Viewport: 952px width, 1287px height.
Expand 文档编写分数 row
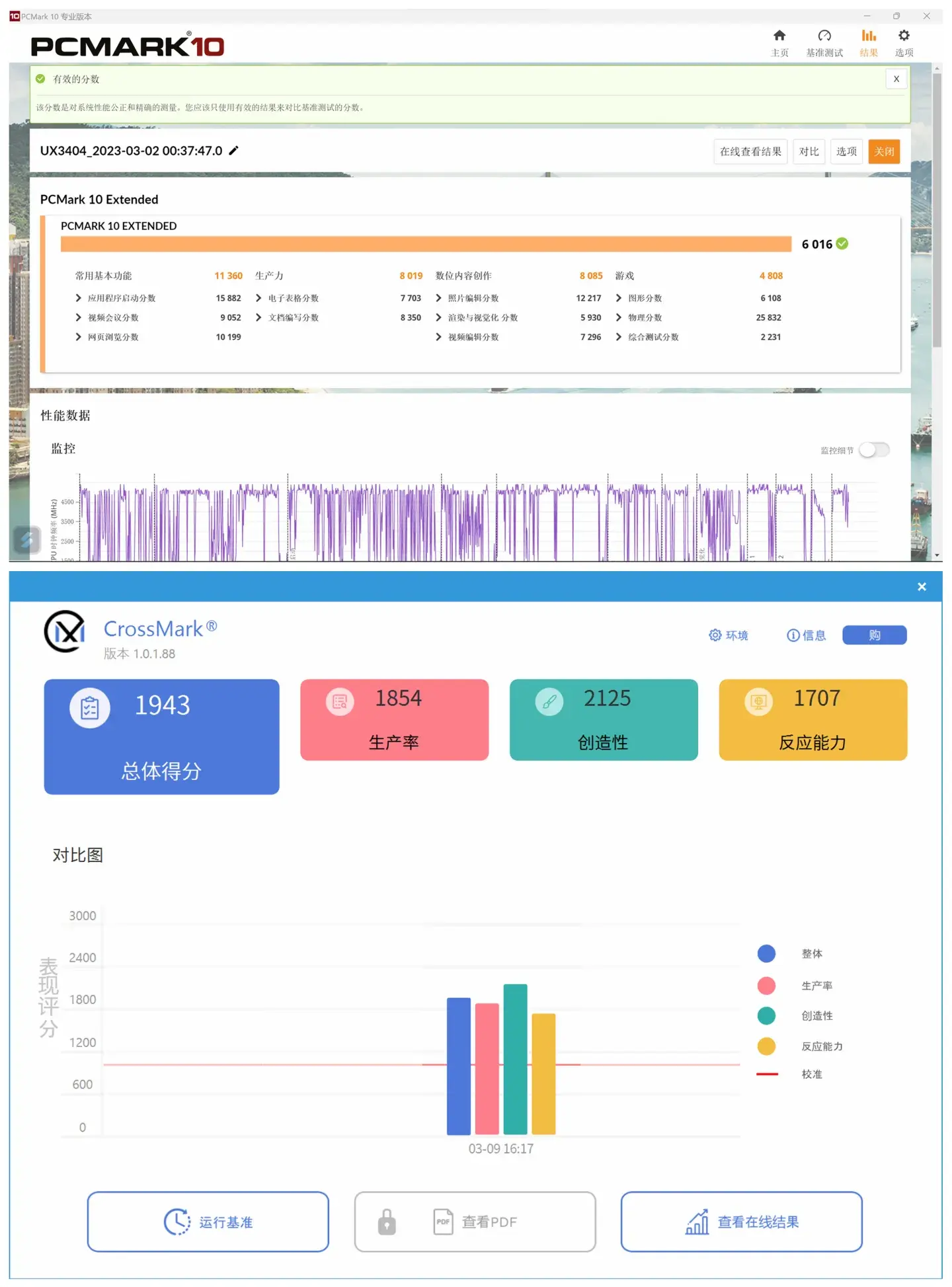[x=258, y=317]
